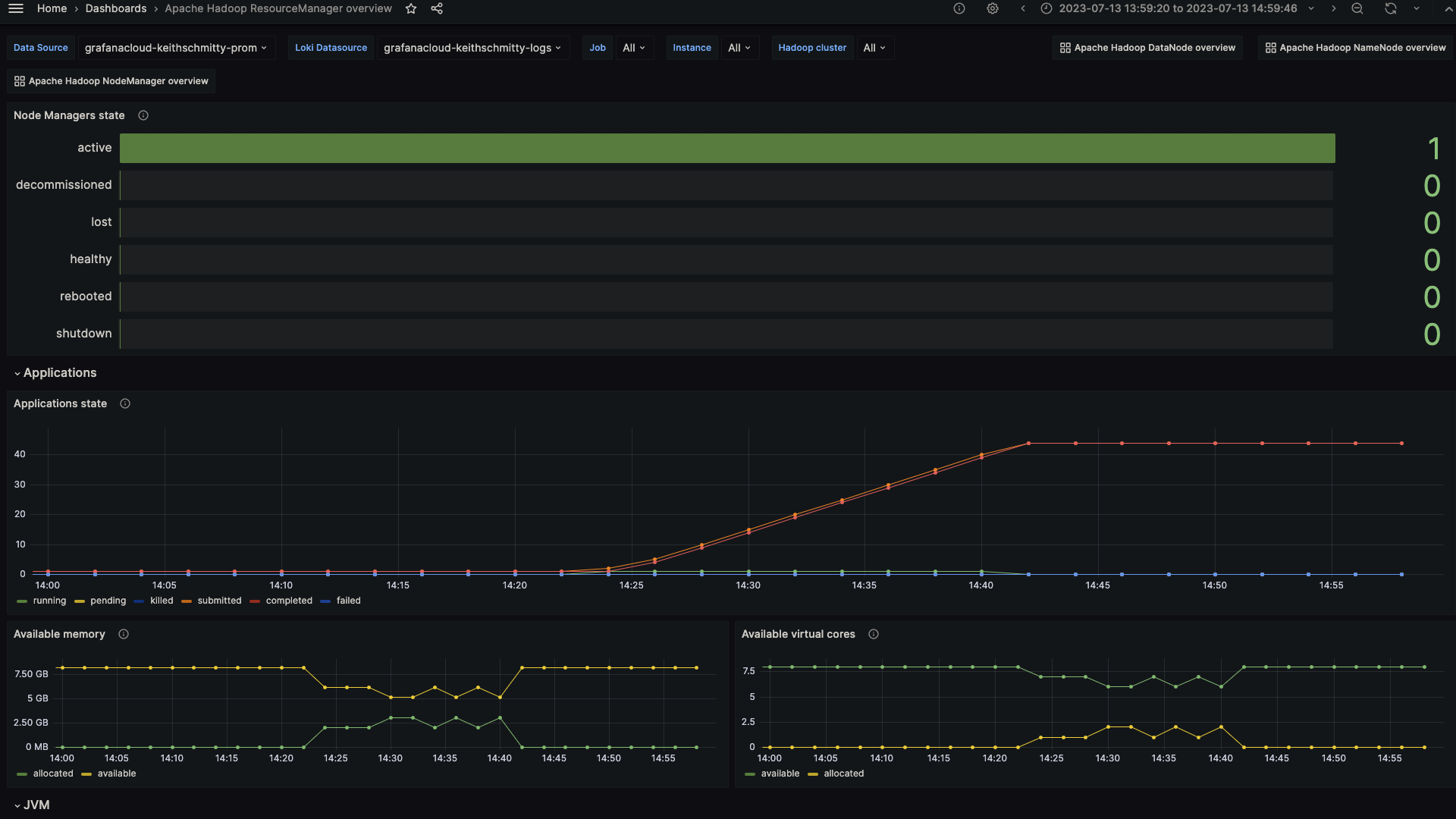Screen dimensions: 1456x819
Task: Open the time range picker
Action: pyautogui.click(x=1177, y=8)
